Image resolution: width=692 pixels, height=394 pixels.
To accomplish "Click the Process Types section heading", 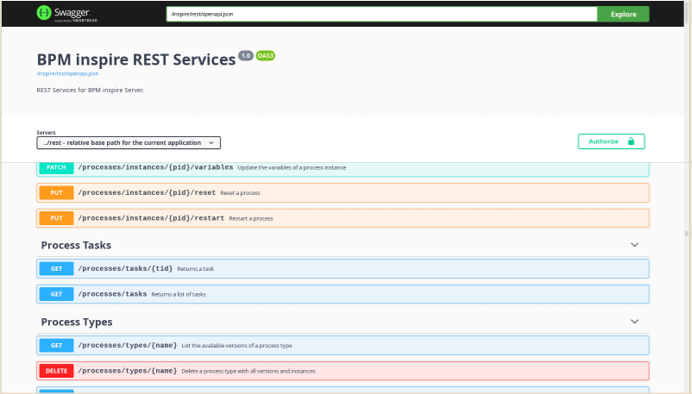I will (77, 322).
